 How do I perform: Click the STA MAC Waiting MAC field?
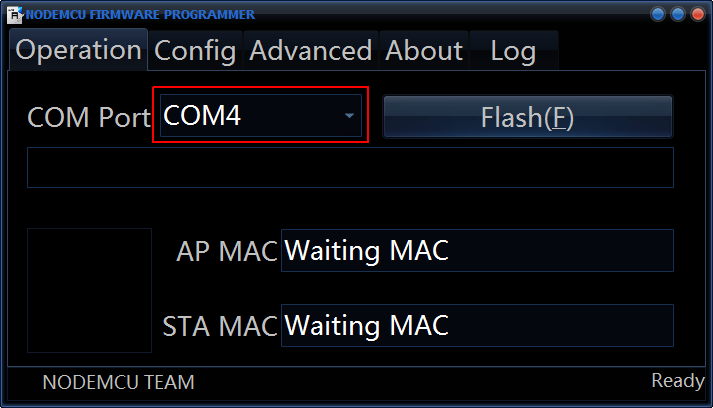(x=477, y=326)
